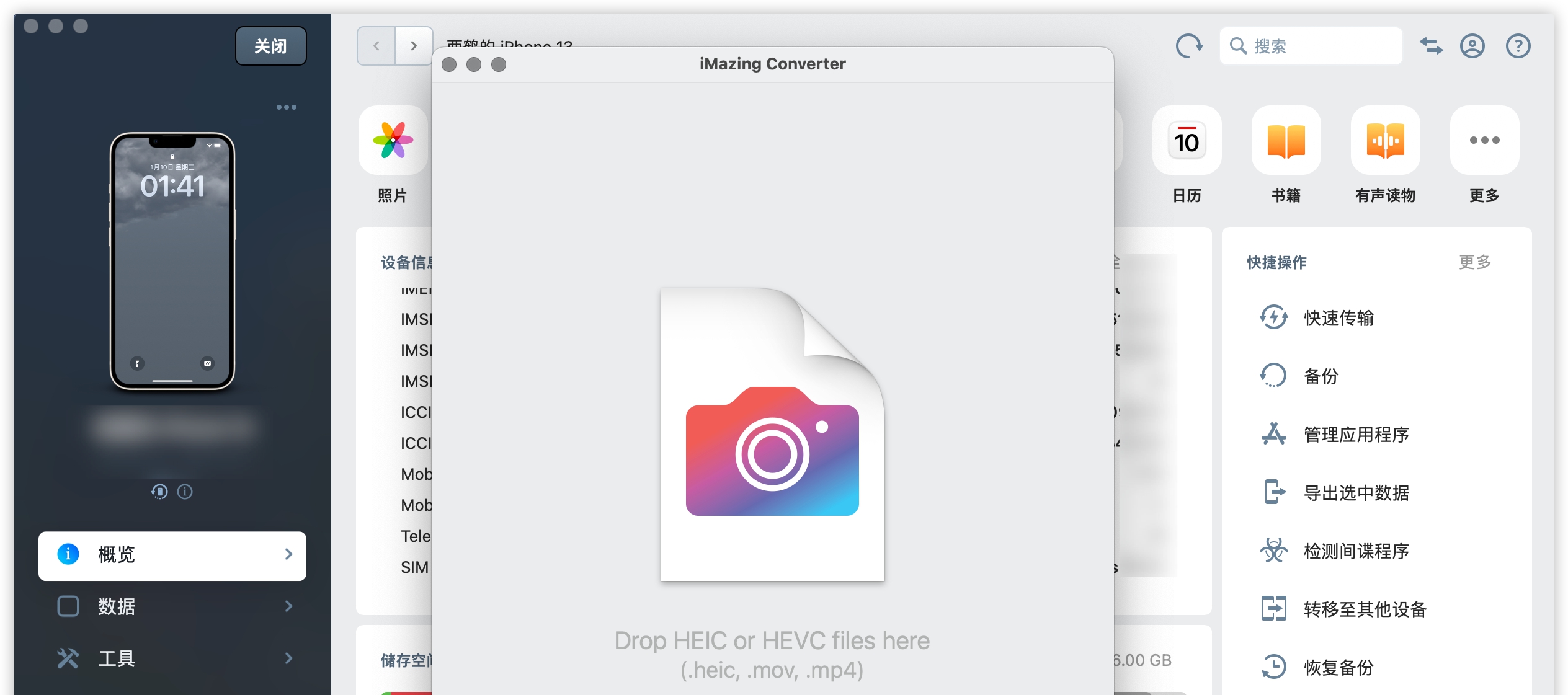Click the three-dot options above the phone
The height and width of the screenshot is (695, 1568).
click(286, 107)
